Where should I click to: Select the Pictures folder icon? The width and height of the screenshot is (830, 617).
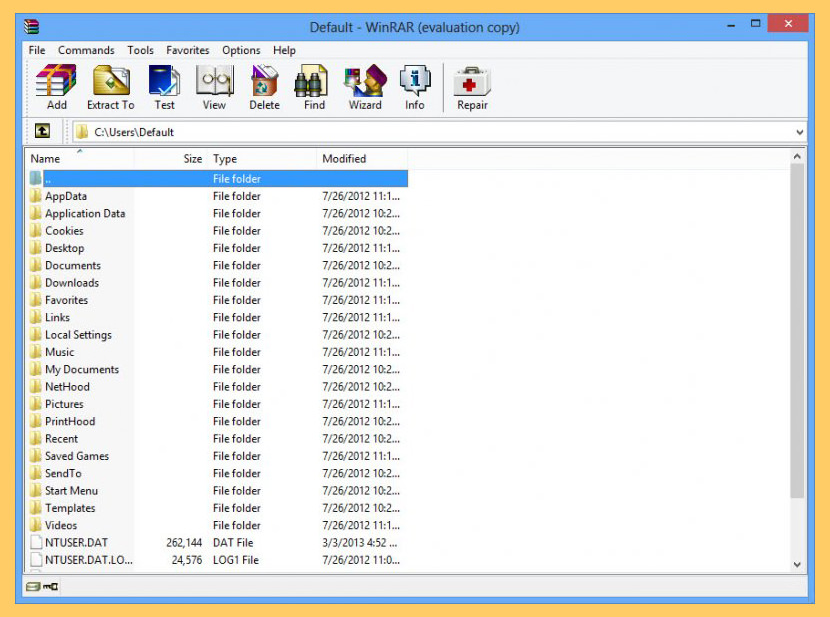(x=35, y=404)
